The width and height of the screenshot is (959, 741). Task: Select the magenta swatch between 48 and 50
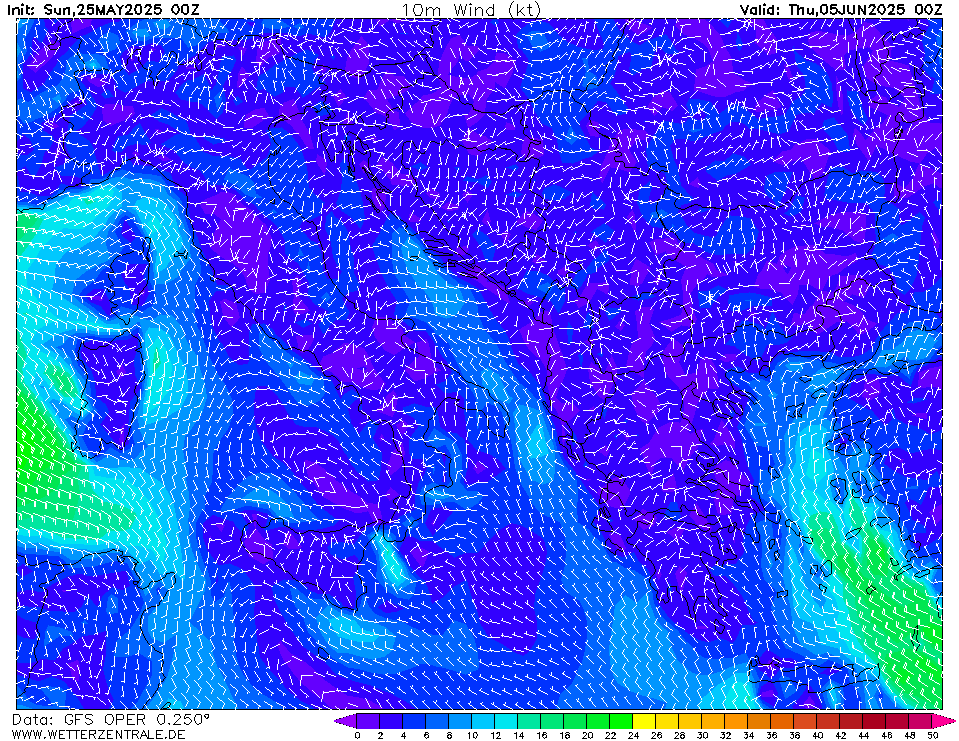coord(921,721)
